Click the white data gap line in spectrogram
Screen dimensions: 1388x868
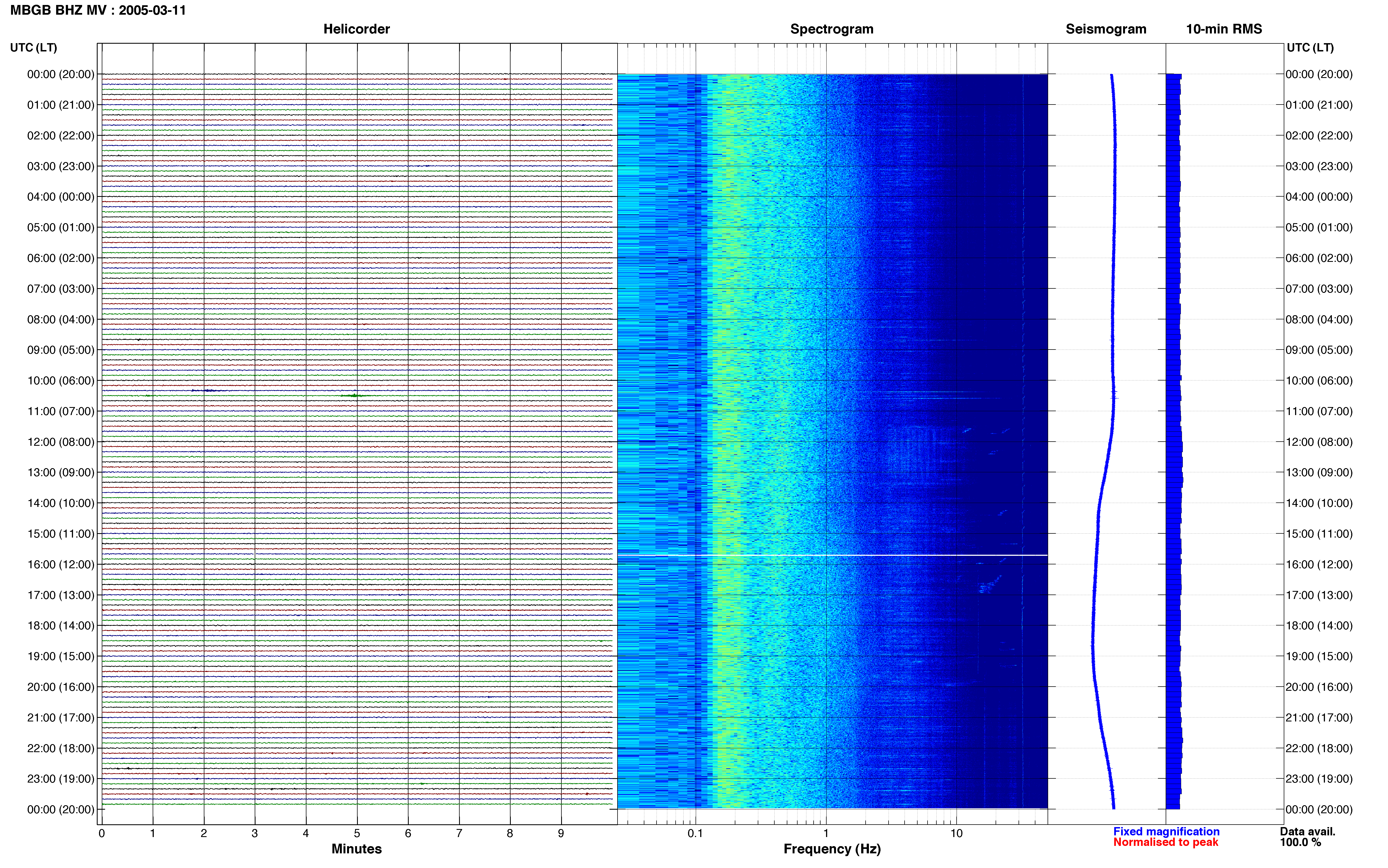pyautogui.click(x=832, y=555)
